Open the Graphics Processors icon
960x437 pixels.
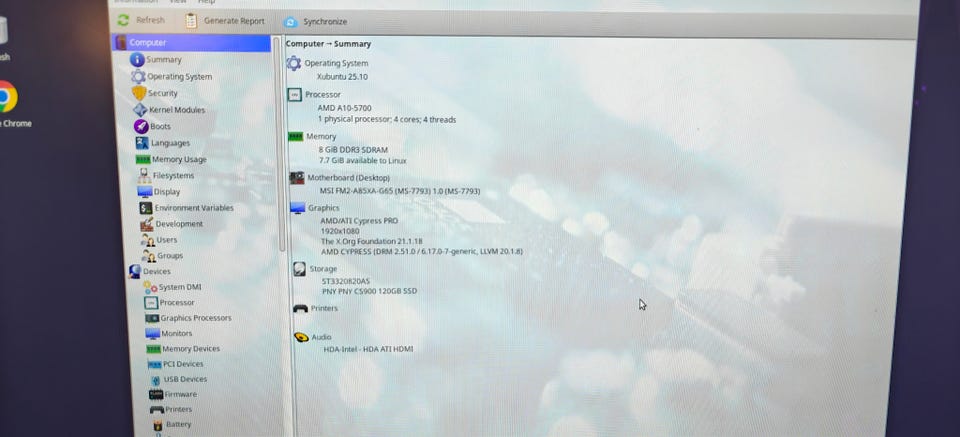(152, 318)
